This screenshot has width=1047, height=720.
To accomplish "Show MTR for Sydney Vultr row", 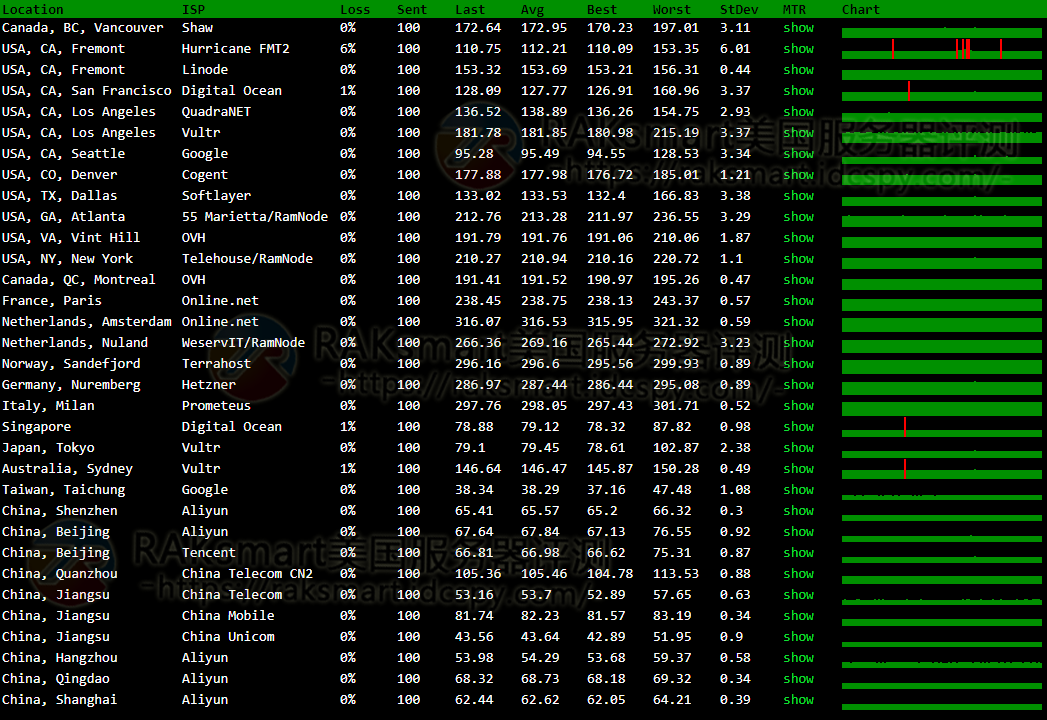I will point(798,469).
